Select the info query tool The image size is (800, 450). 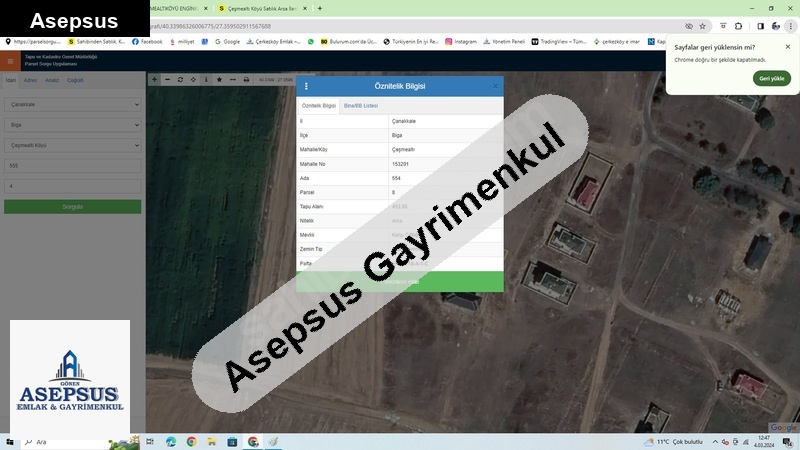tap(206, 79)
